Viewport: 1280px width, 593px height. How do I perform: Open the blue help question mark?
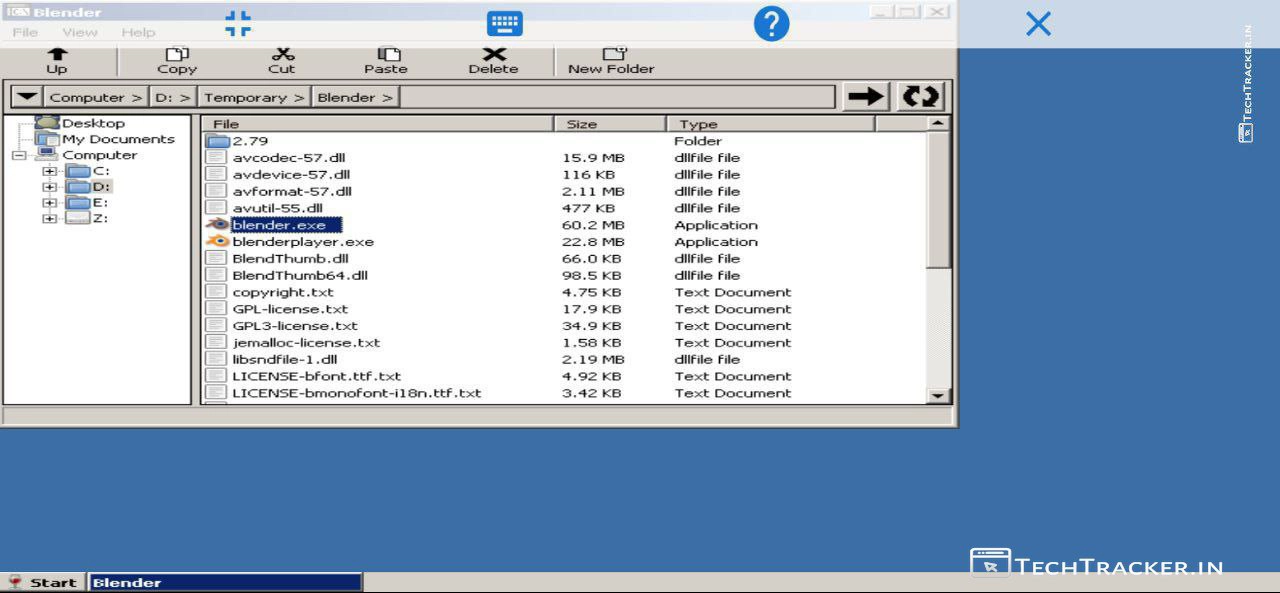[771, 24]
